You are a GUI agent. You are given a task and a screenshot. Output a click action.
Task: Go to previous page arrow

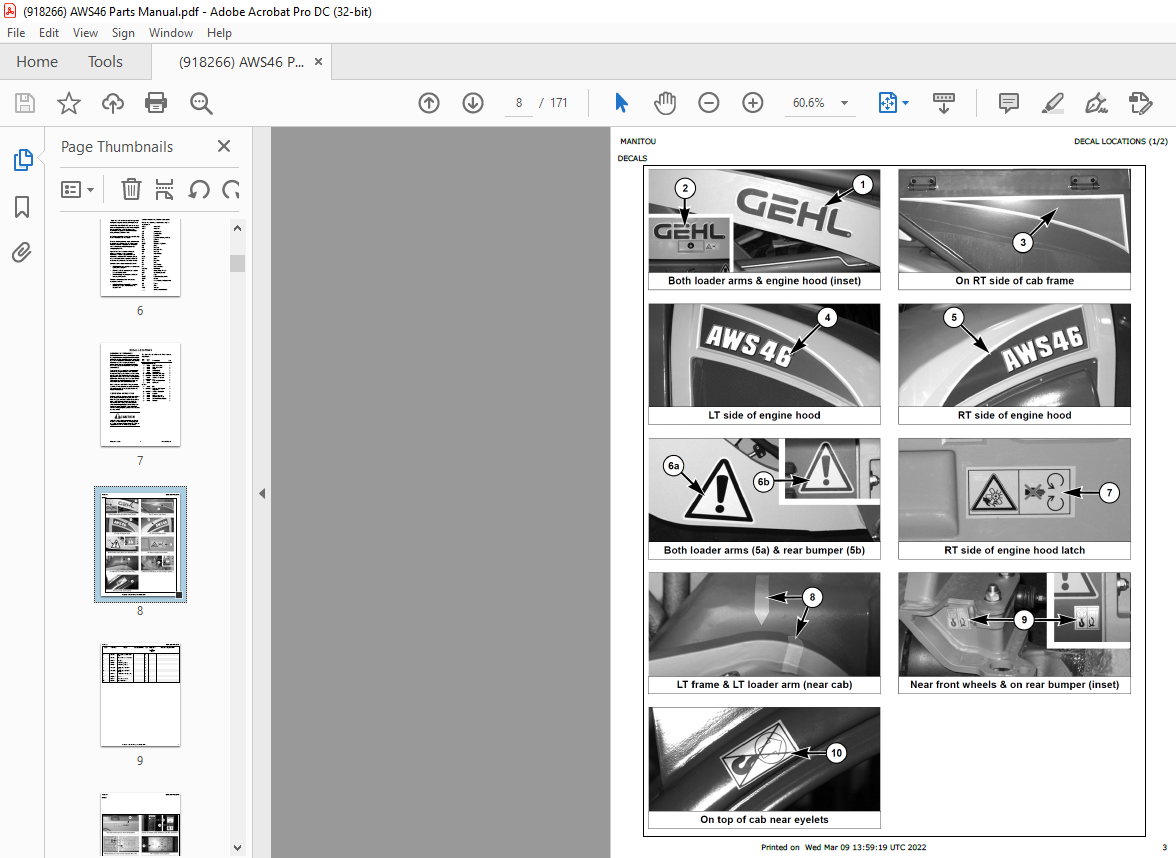point(429,103)
